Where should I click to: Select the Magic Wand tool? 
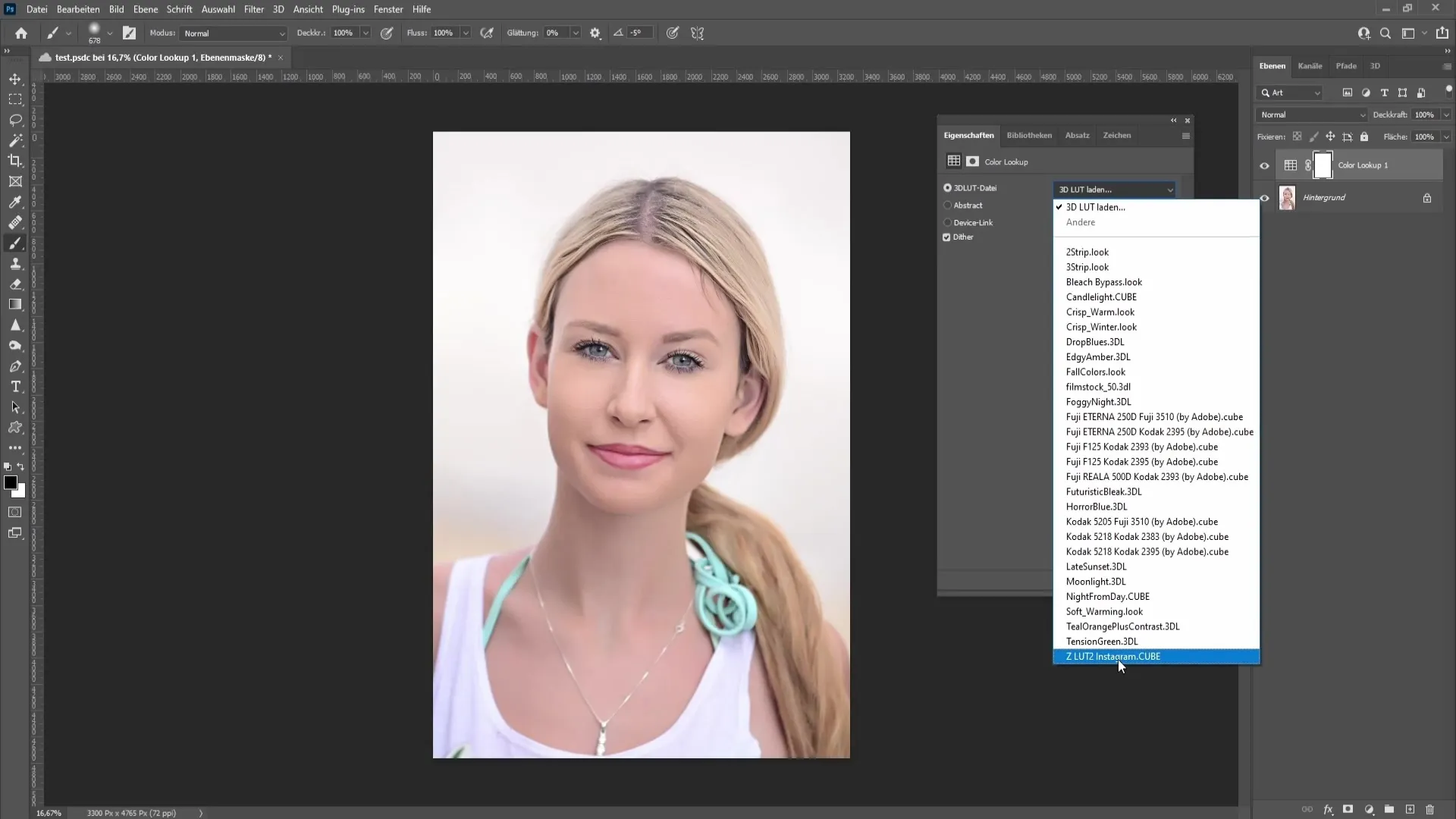(x=15, y=140)
